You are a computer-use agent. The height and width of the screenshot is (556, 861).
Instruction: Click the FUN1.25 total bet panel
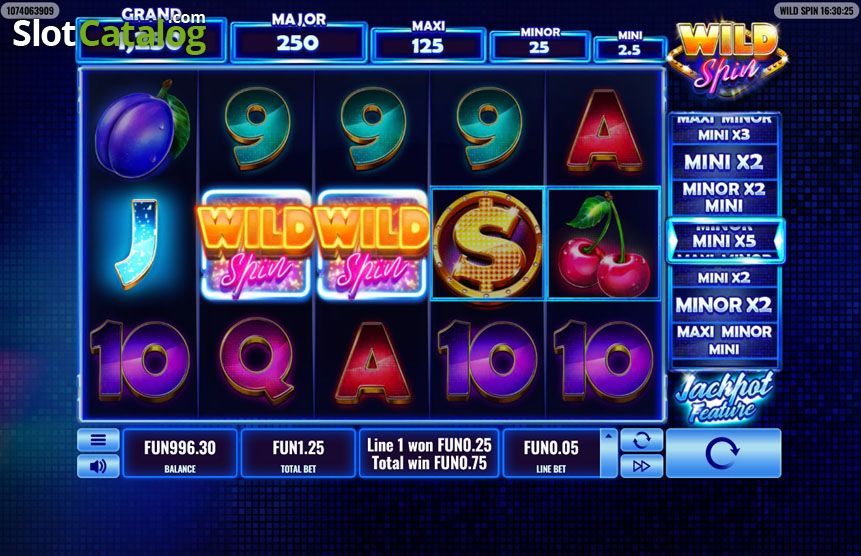[x=298, y=453]
